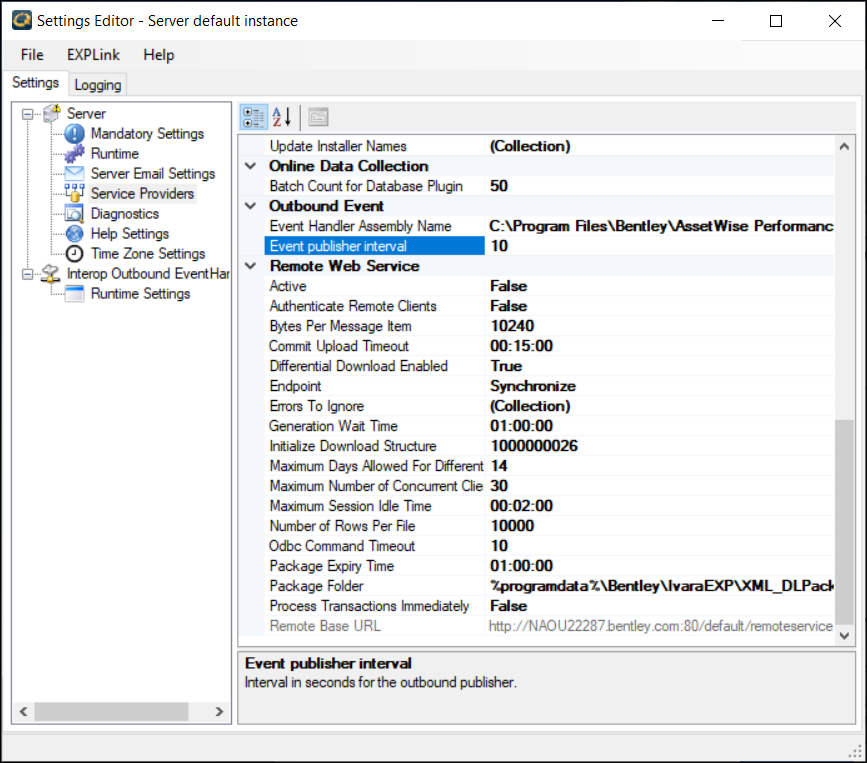Switch to the Logging tab
Viewport: 867px width, 763px height.
[98, 85]
